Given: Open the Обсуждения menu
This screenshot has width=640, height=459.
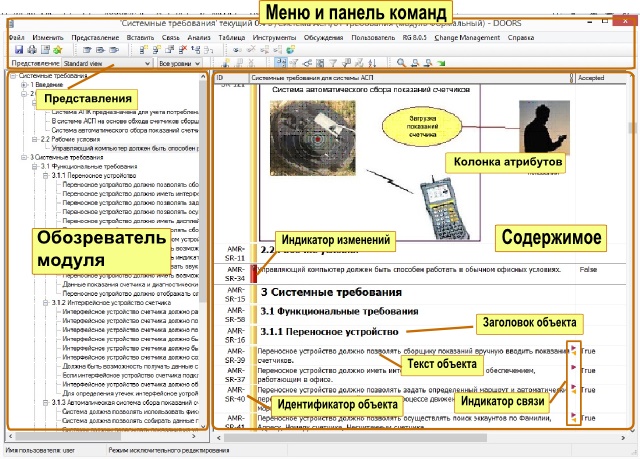Looking at the screenshot, I should pyautogui.click(x=323, y=38).
